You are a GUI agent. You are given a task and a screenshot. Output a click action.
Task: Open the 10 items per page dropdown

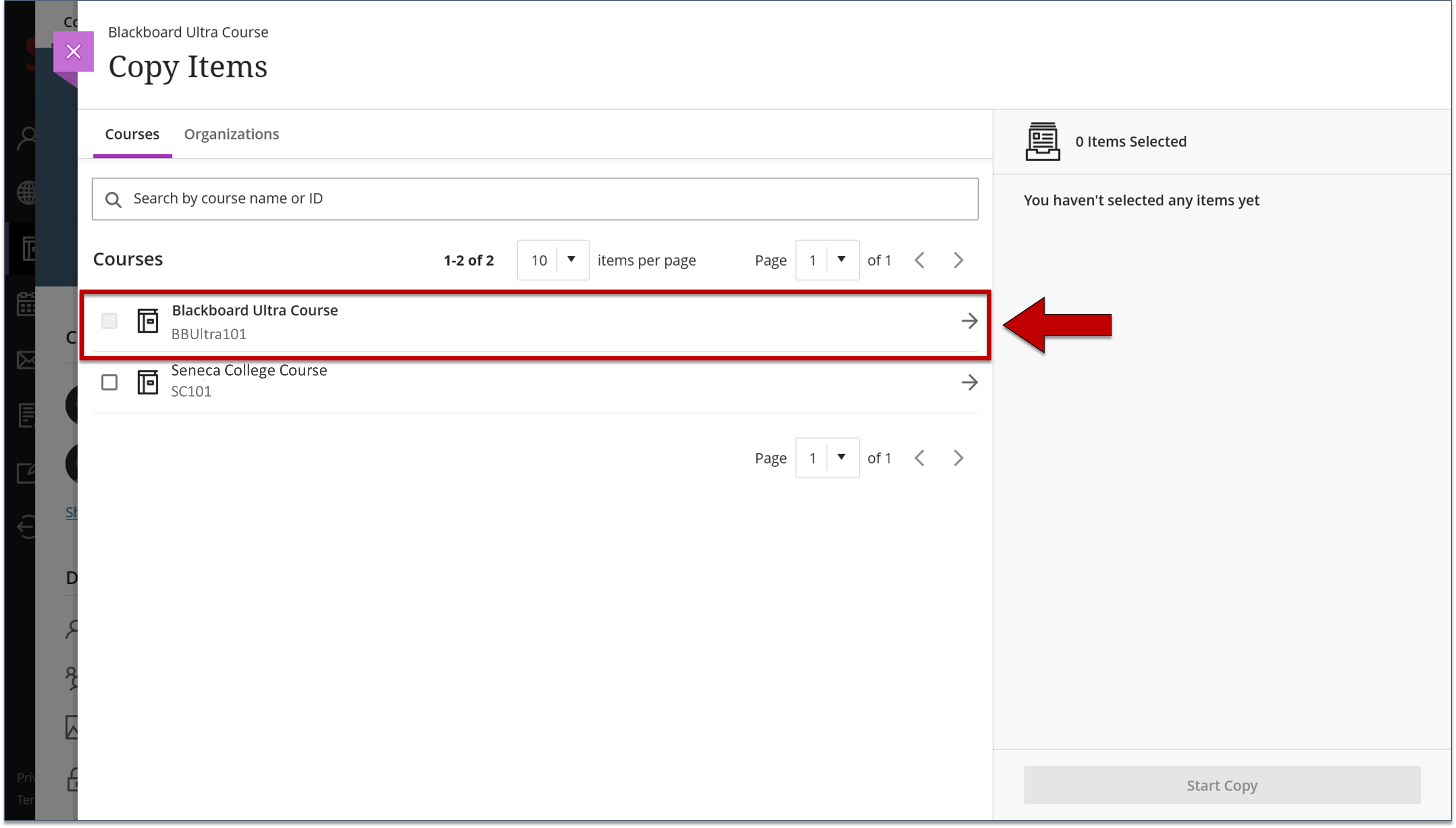[x=553, y=260]
